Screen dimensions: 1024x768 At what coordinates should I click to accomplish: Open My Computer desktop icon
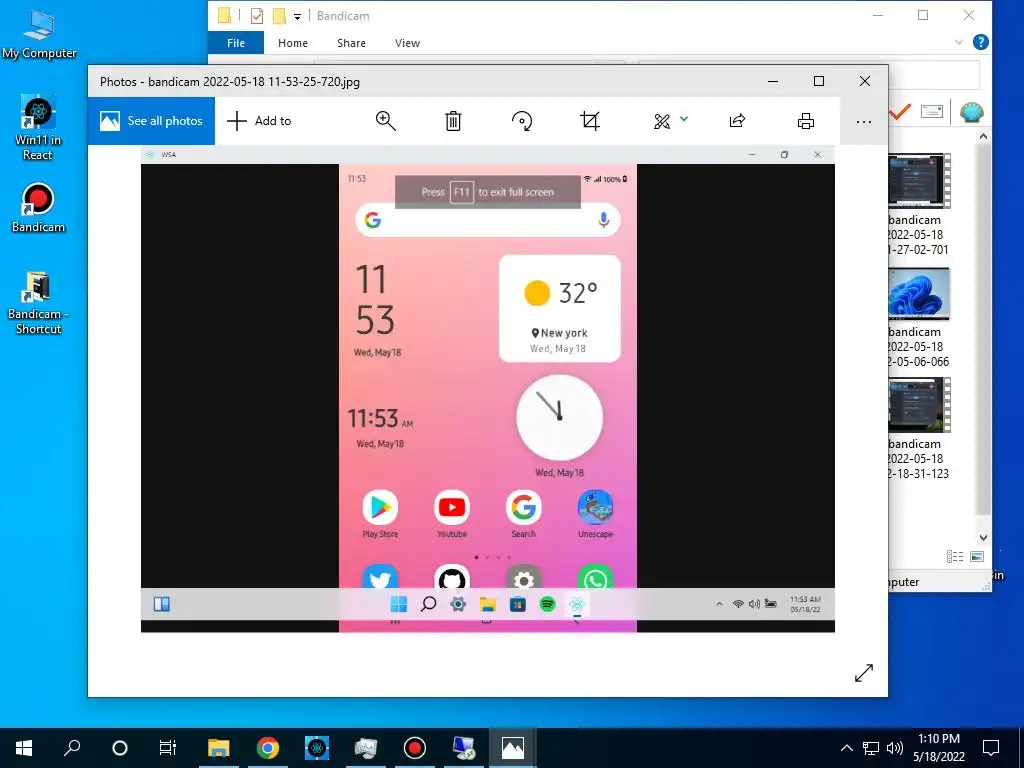(39, 33)
